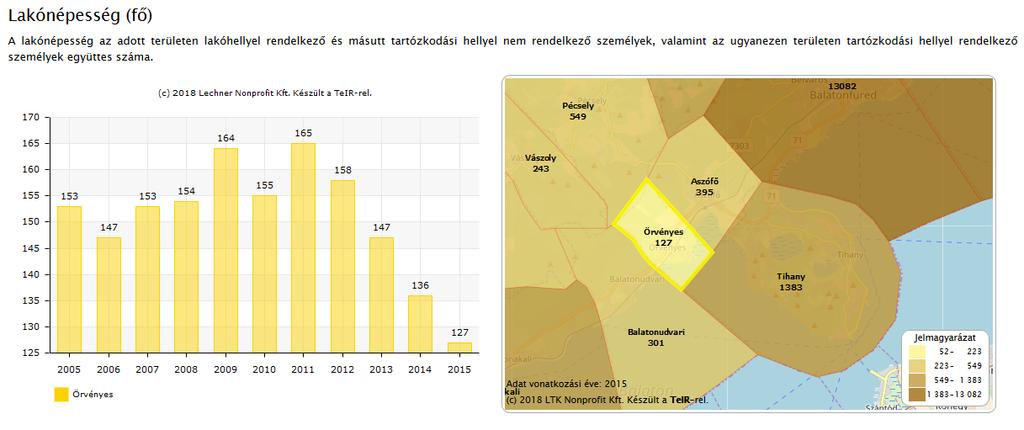Select the 2008 bar valued 154

(186, 276)
